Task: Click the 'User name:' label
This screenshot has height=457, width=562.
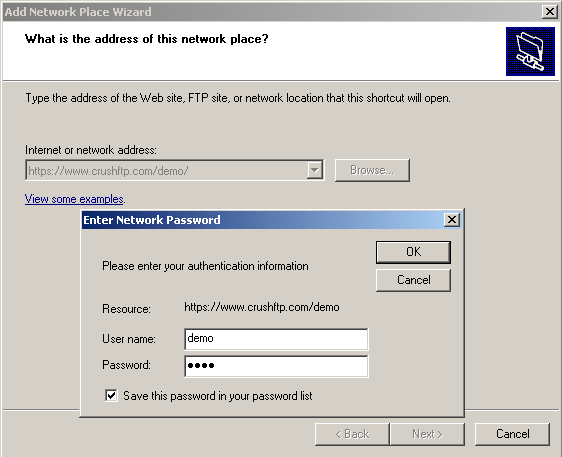Action: point(129,339)
